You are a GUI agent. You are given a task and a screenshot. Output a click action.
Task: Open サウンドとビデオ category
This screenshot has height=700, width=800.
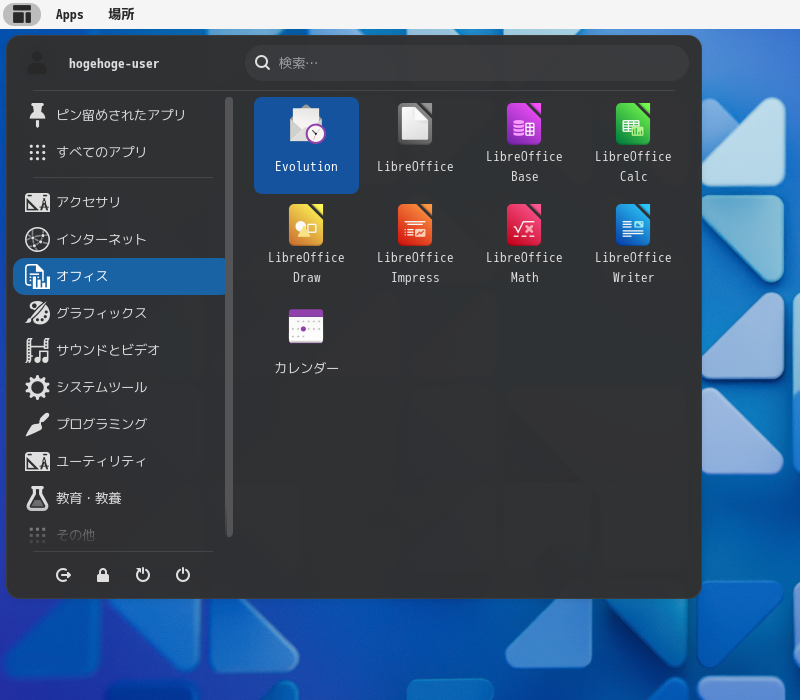tap(119, 350)
